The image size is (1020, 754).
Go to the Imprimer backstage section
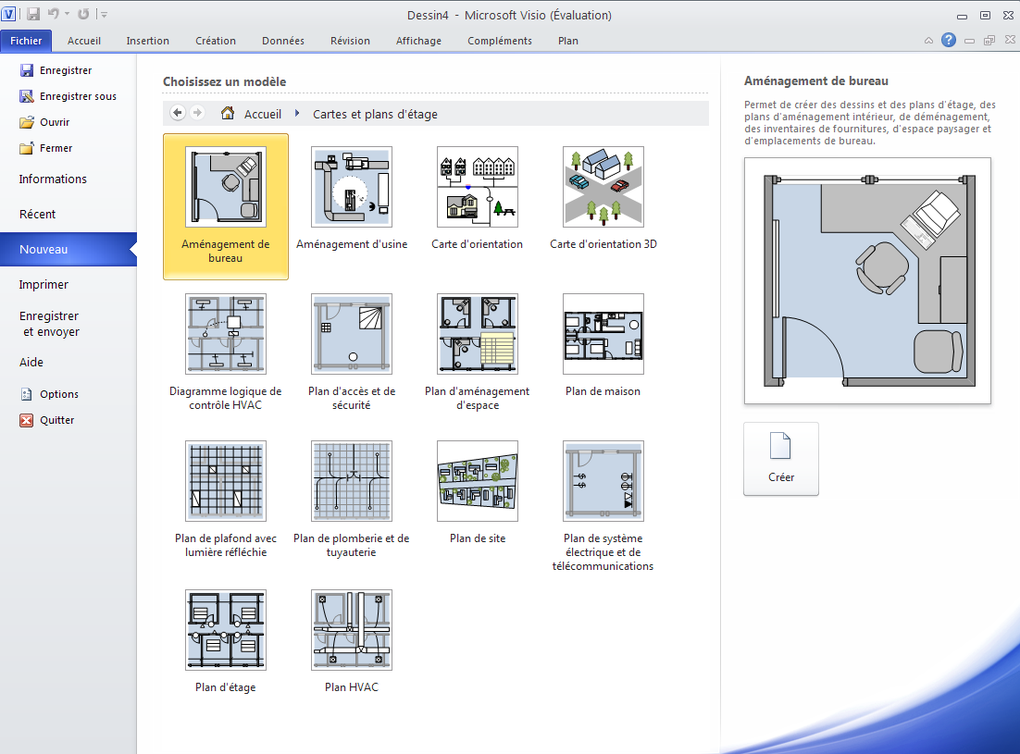[44, 284]
